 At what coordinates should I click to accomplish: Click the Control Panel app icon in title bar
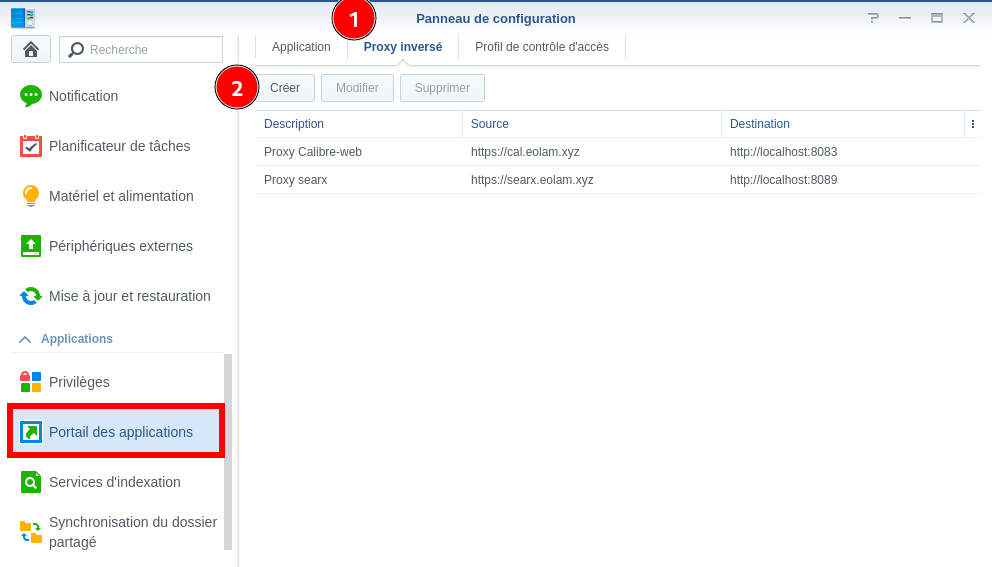click(x=23, y=18)
